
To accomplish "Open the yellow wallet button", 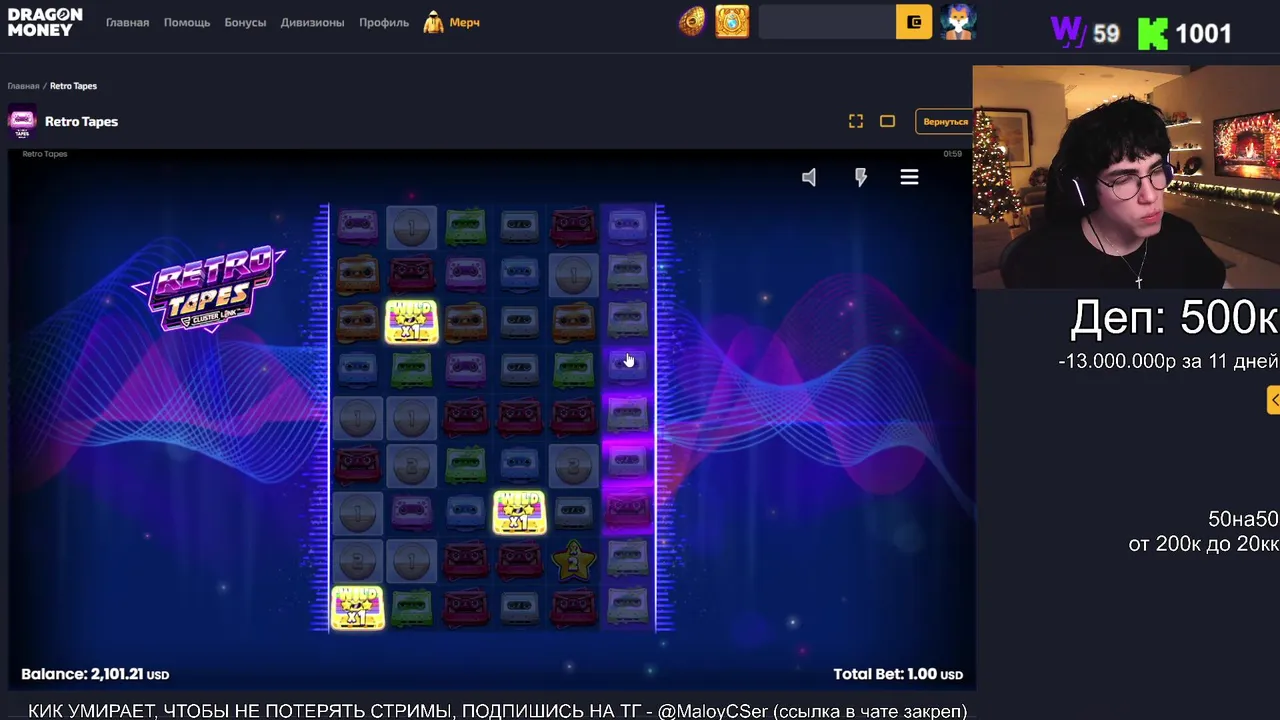I will point(914,22).
